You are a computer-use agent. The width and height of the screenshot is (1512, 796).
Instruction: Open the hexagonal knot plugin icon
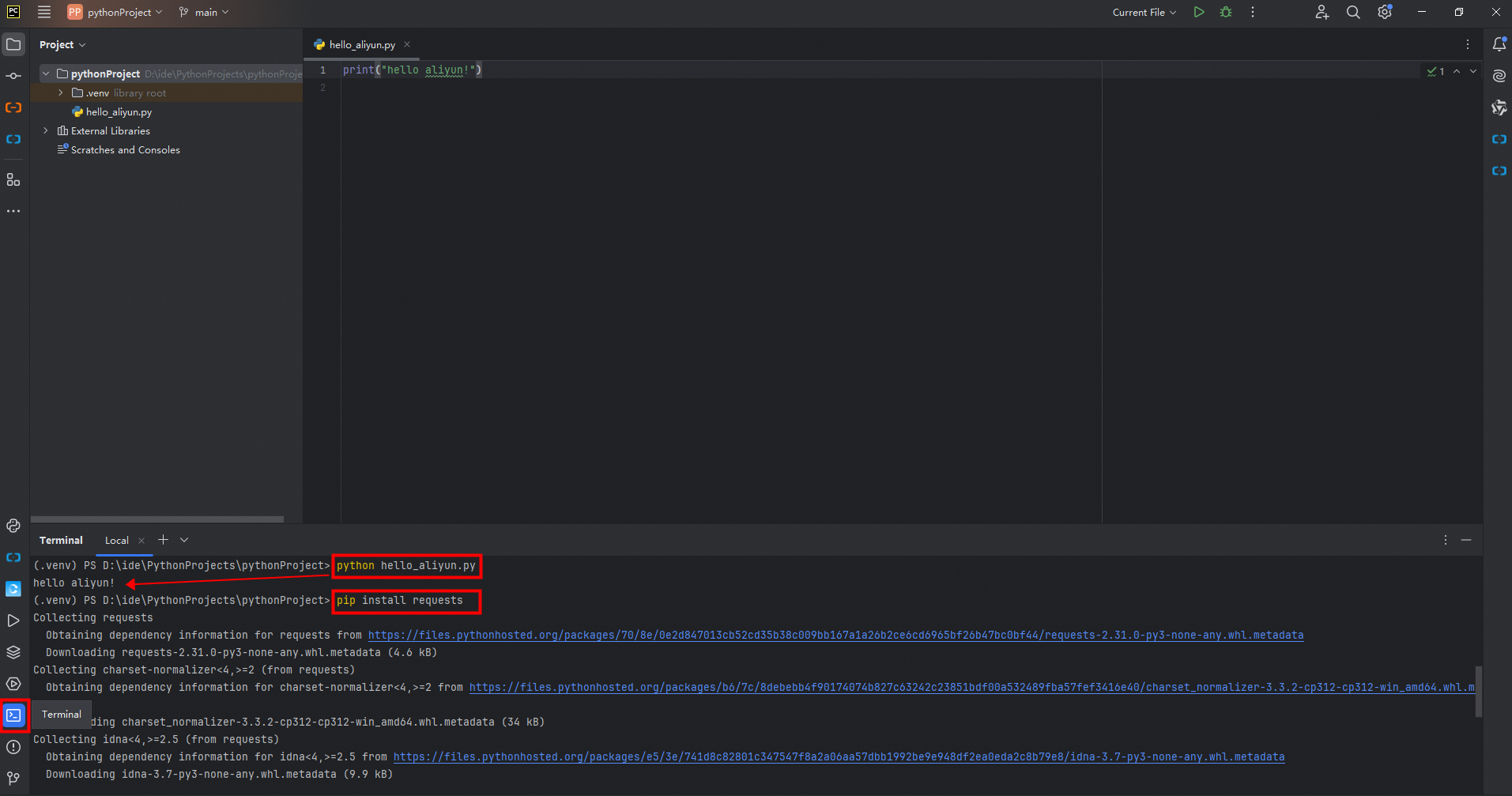1499,108
